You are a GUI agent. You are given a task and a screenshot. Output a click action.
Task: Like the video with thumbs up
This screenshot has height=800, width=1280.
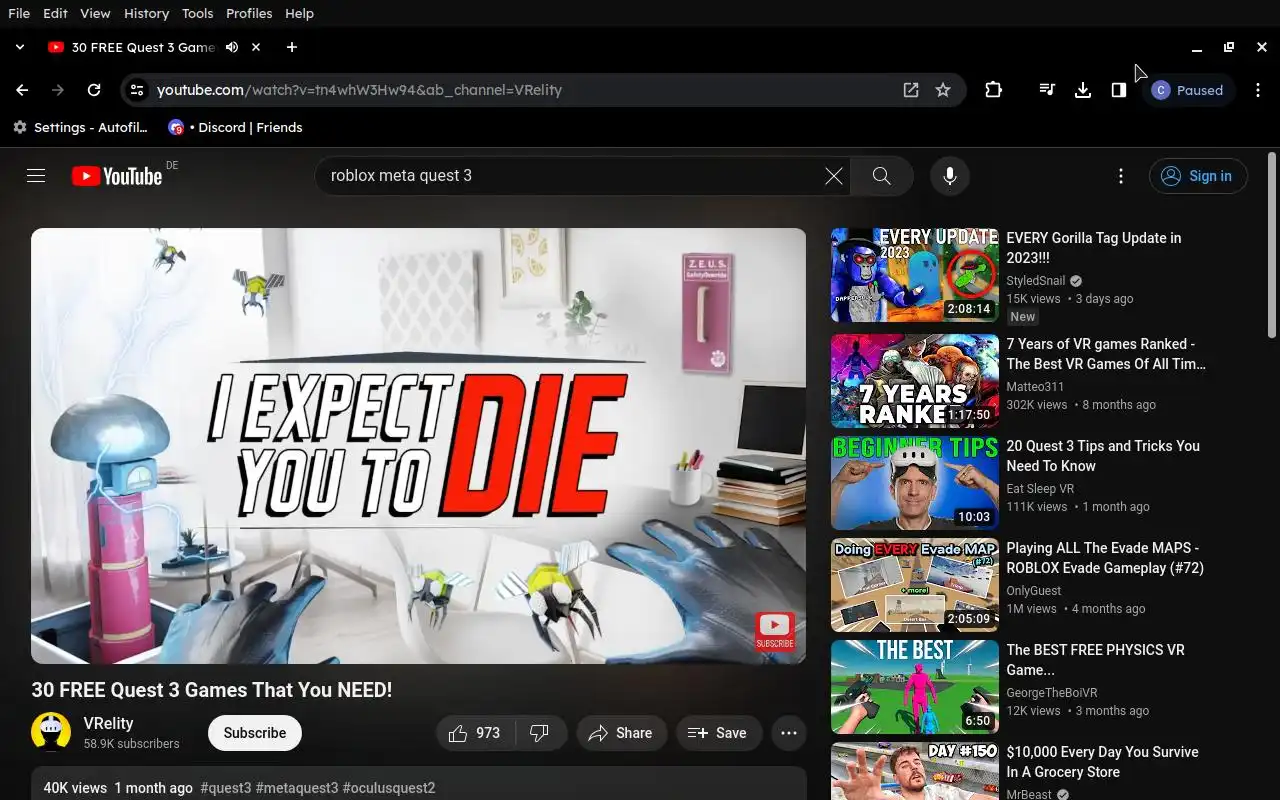pyautogui.click(x=475, y=733)
